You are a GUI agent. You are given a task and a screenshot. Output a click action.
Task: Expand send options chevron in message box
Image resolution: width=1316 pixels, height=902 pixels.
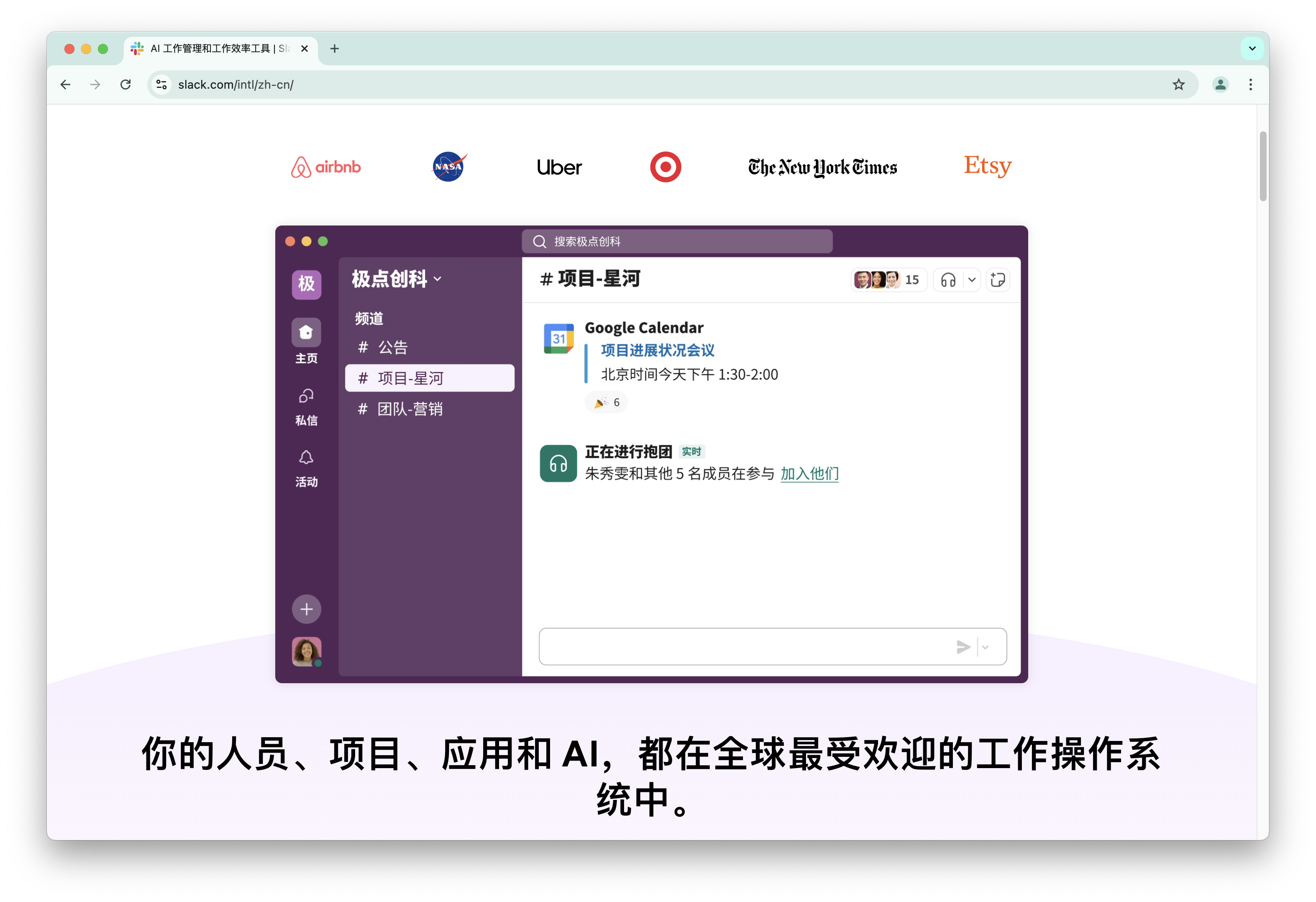(985, 647)
